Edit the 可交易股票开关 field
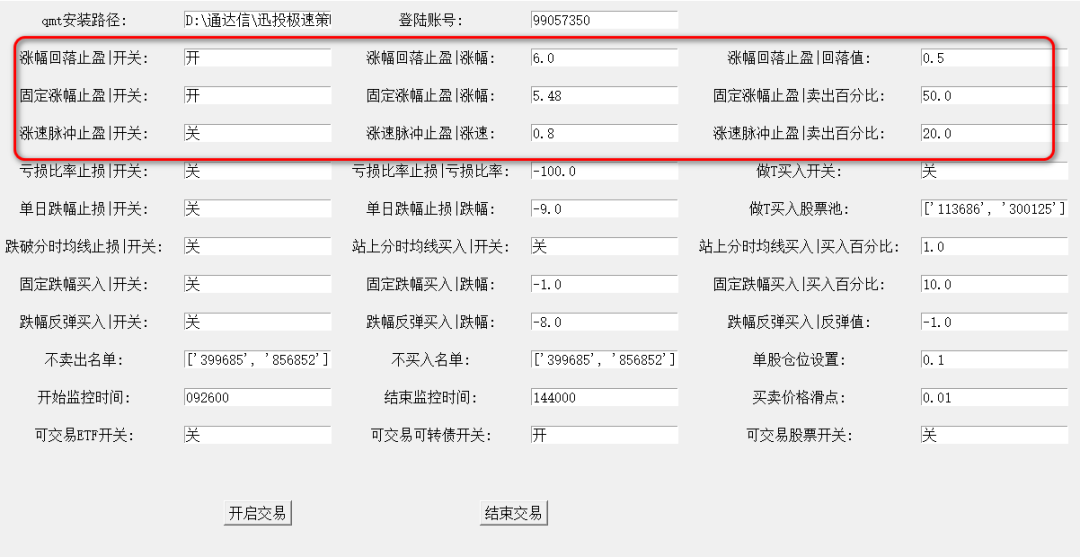 (x=994, y=435)
